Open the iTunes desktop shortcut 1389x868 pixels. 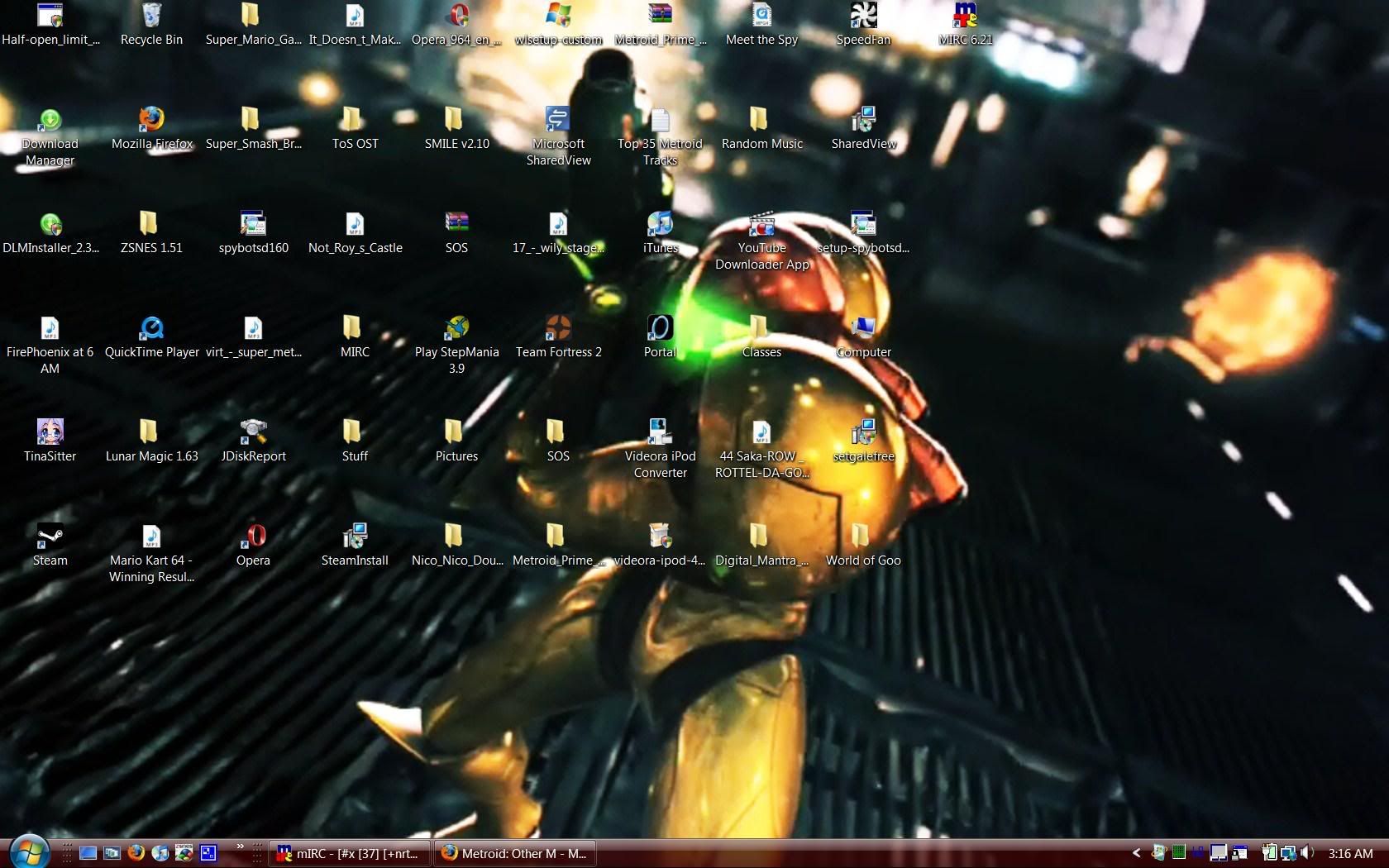pyautogui.click(x=660, y=224)
